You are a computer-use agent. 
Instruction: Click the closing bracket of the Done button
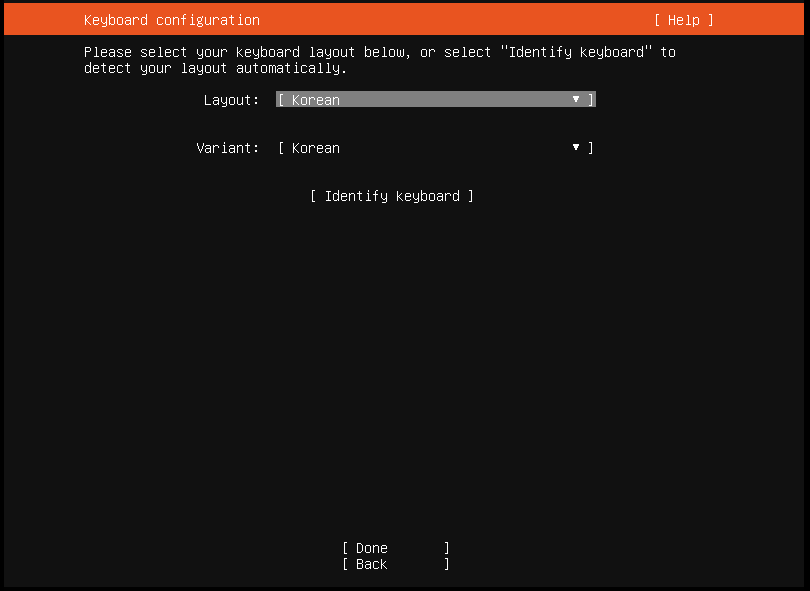click(447, 548)
